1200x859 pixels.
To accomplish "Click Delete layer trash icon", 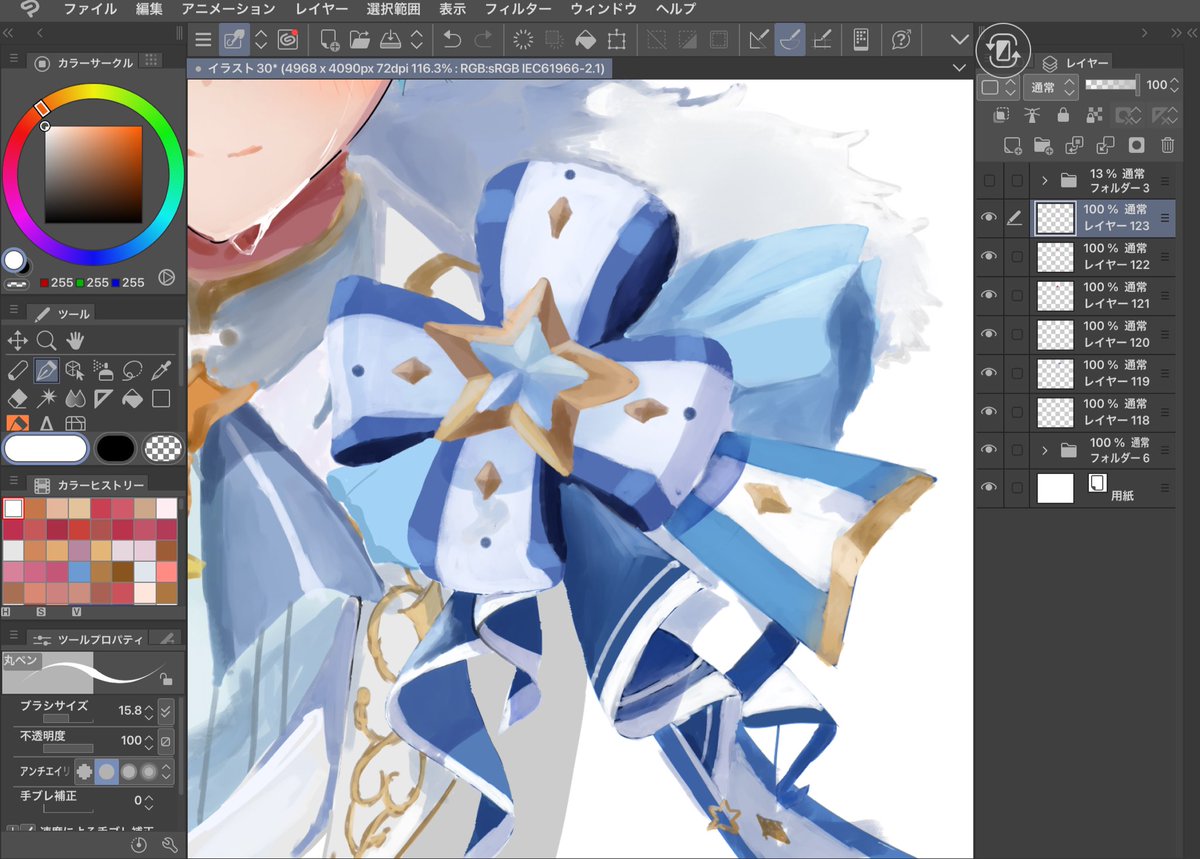I will pyautogui.click(x=1167, y=145).
